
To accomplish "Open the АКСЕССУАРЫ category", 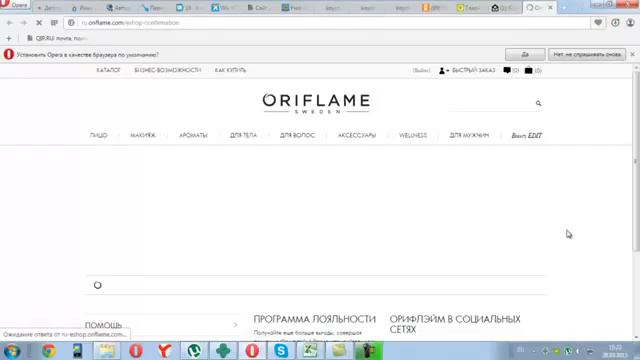I will pyautogui.click(x=357, y=135).
